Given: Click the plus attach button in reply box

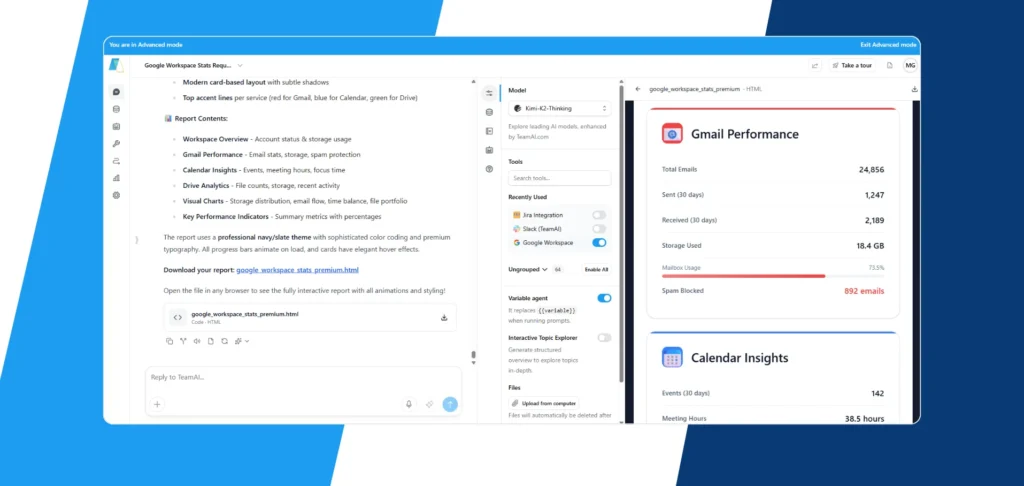Looking at the screenshot, I should coord(157,404).
